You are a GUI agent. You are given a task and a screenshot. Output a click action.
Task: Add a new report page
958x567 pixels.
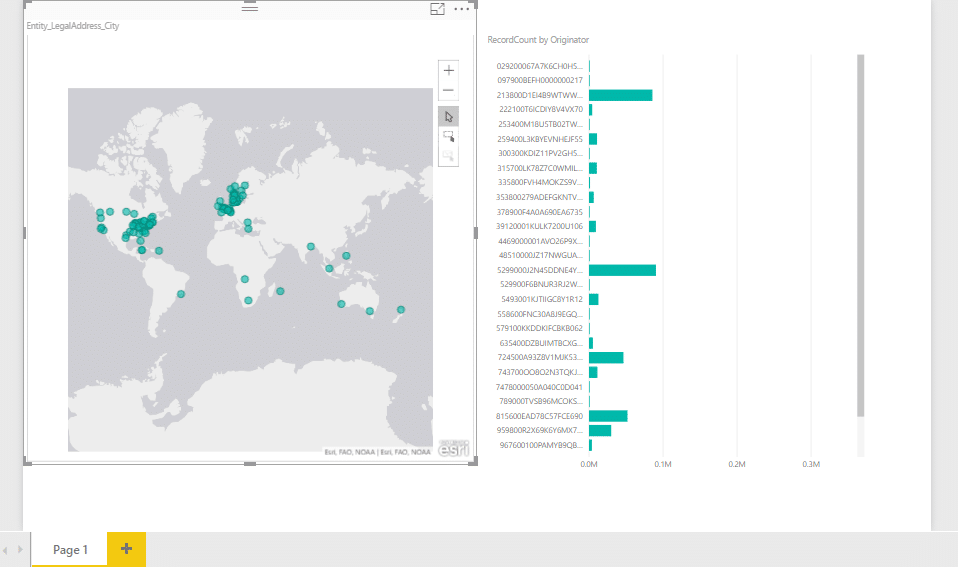pos(126,549)
